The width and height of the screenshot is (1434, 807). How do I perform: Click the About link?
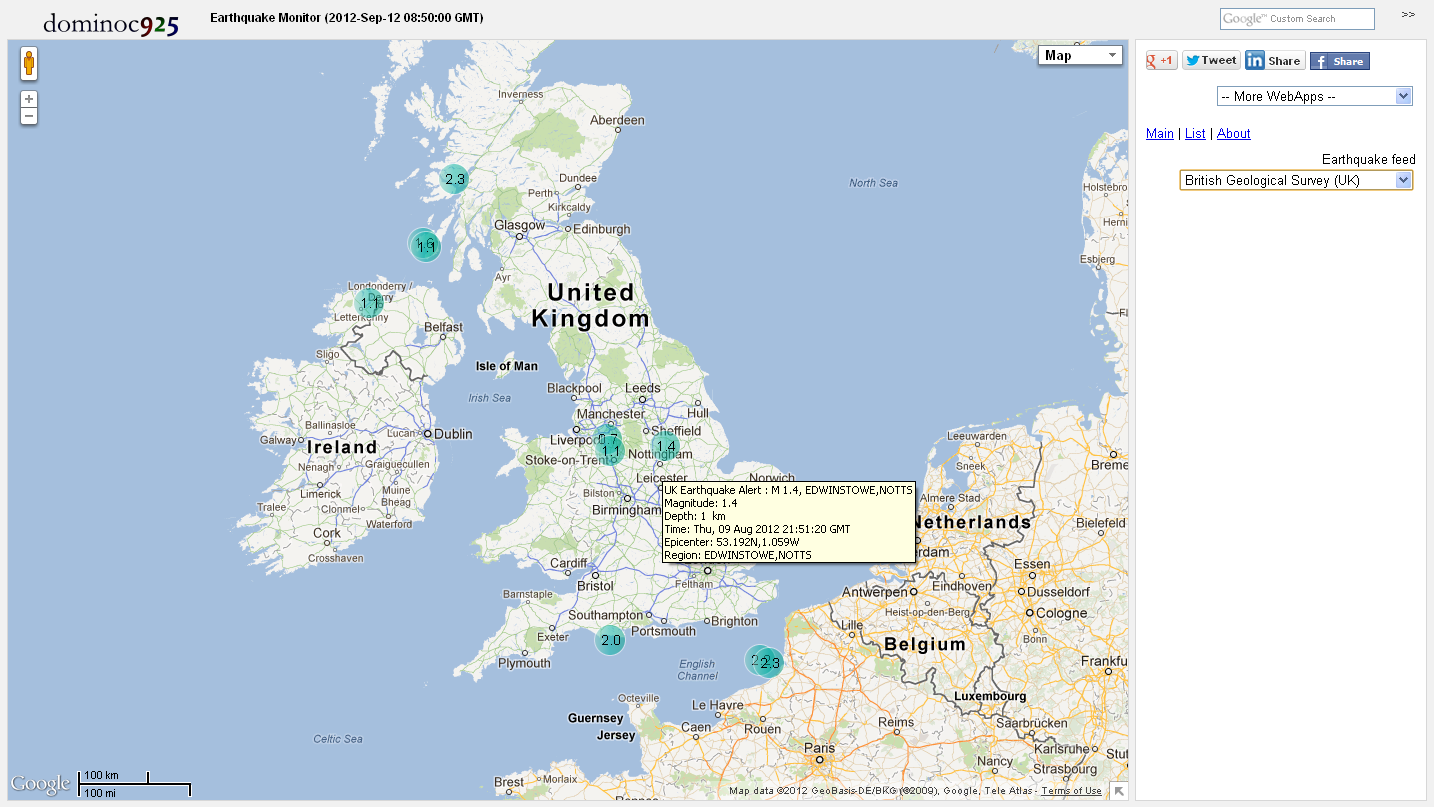click(x=1233, y=133)
